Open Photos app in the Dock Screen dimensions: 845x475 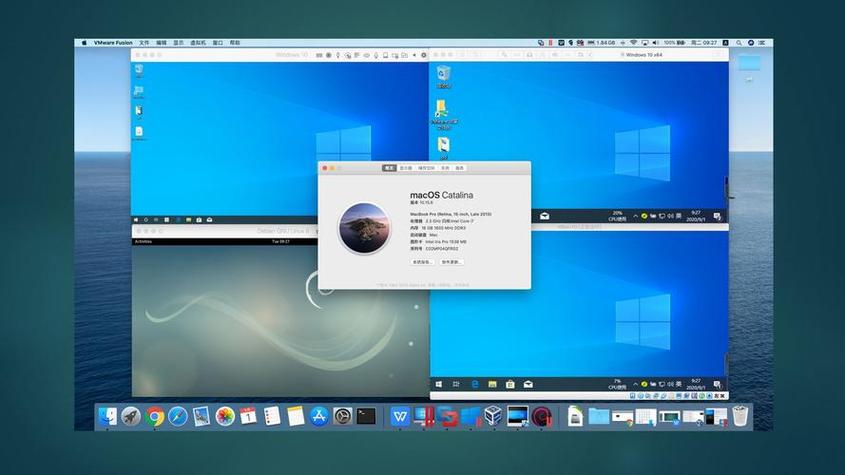[225, 416]
